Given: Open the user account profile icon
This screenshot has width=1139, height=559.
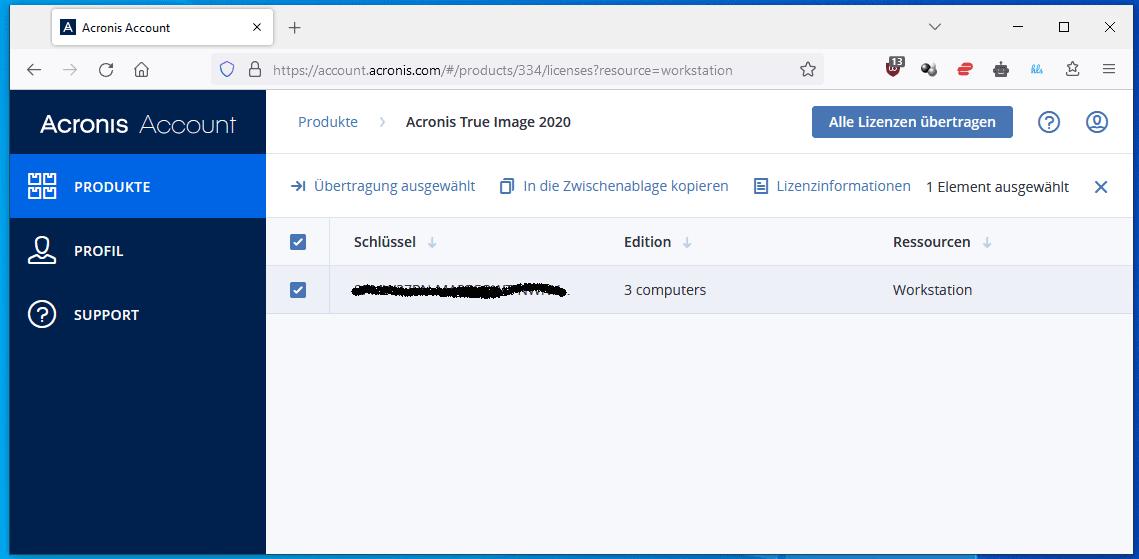Looking at the screenshot, I should tap(1097, 122).
